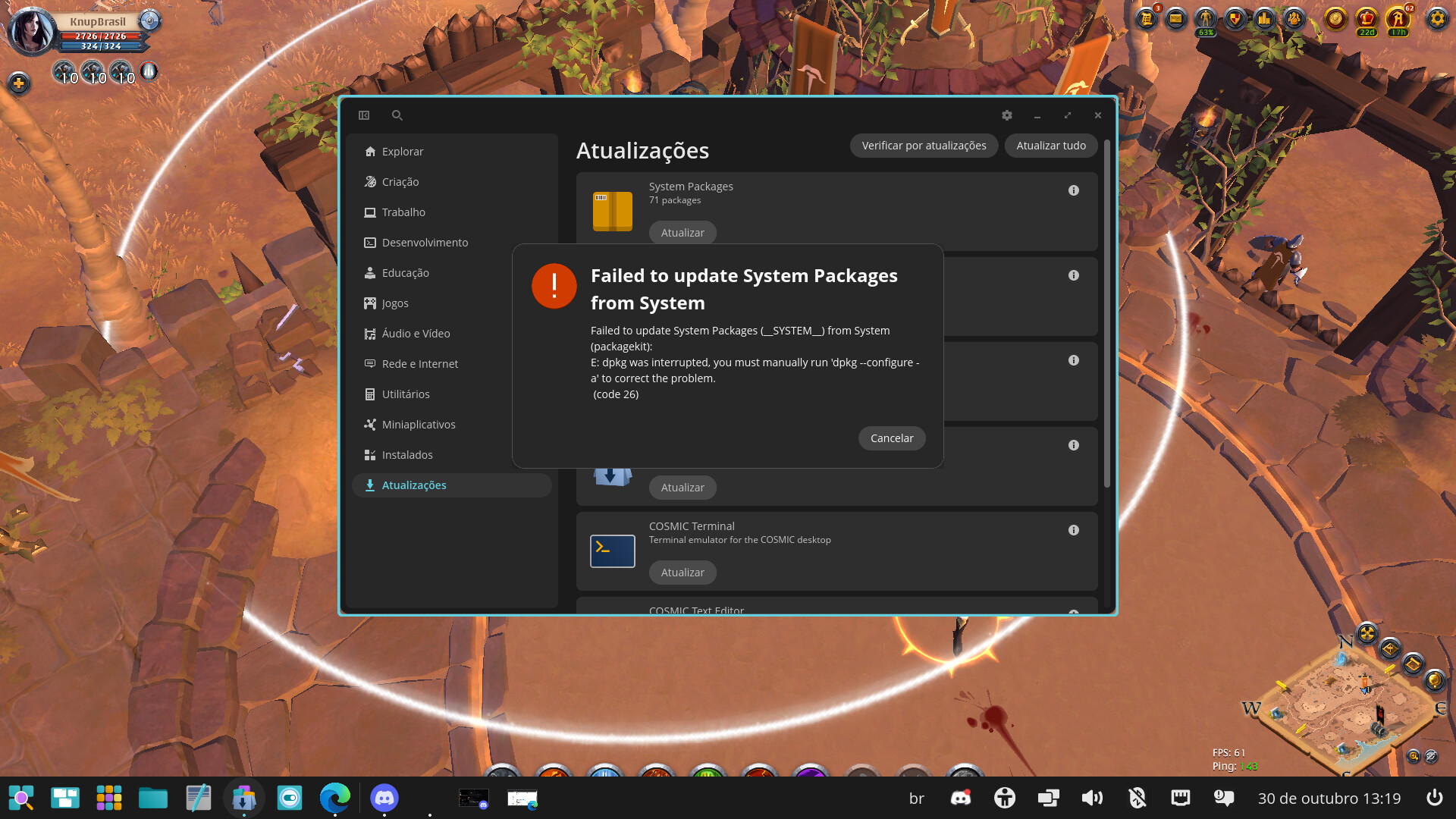1456x819 pixels.
Task: Open the premium crown icon showing 22d
Action: tap(1367, 20)
